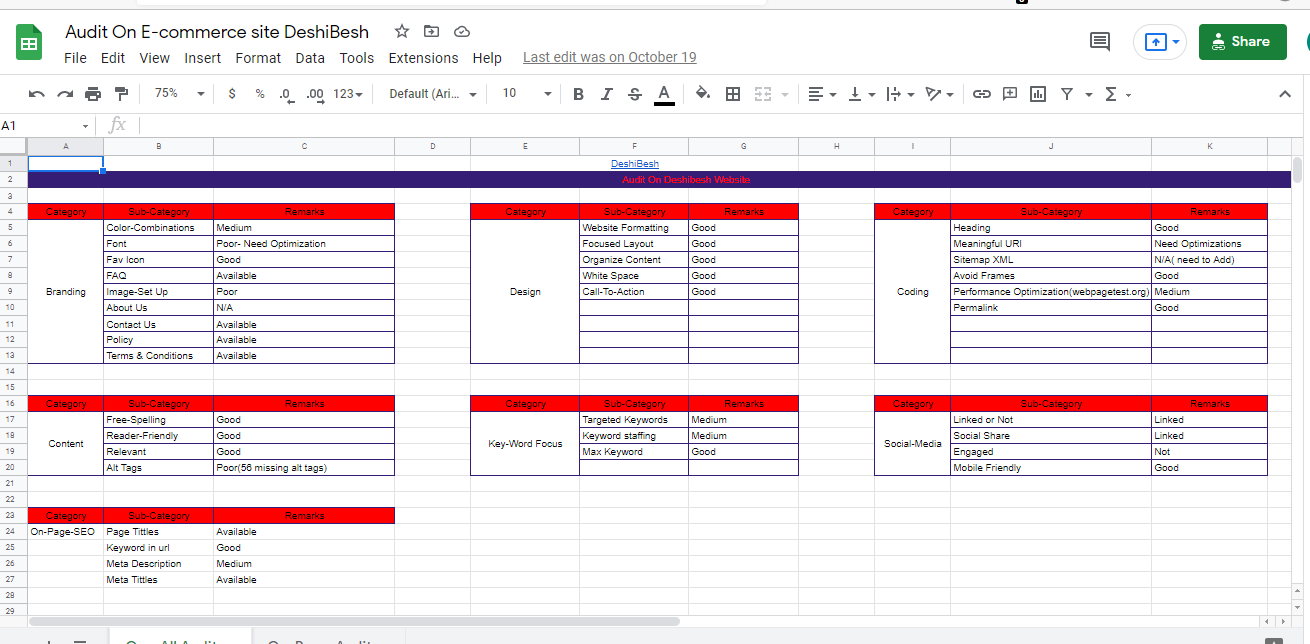Select the Paint format roller icon
Screen dimensions: 1310x644
pos(121,94)
